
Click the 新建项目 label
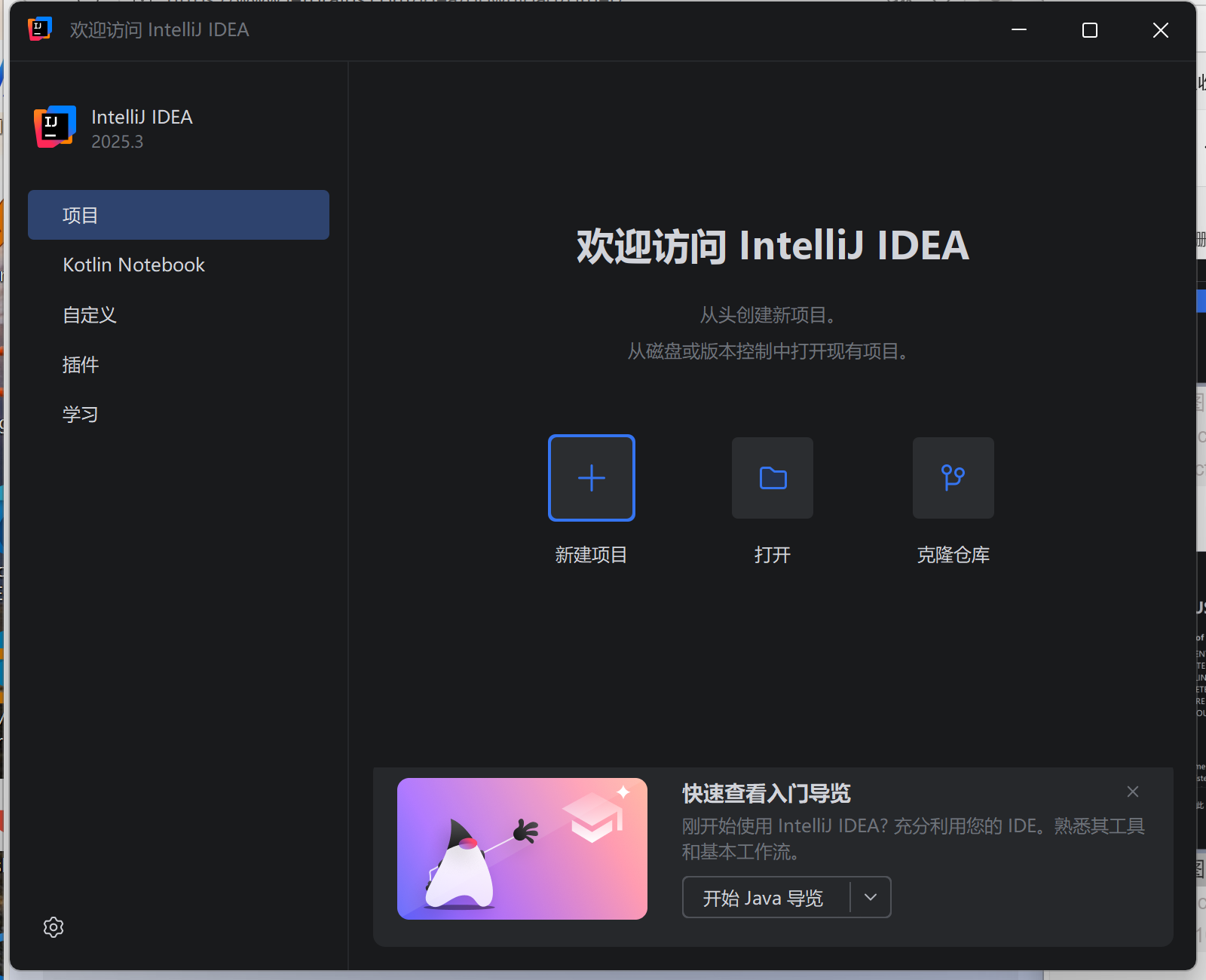tap(592, 555)
